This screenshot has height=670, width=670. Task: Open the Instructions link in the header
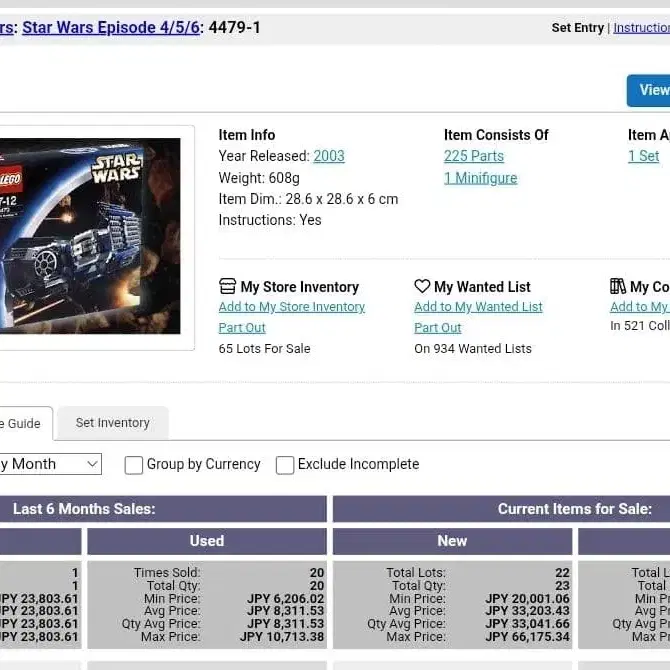point(641,28)
